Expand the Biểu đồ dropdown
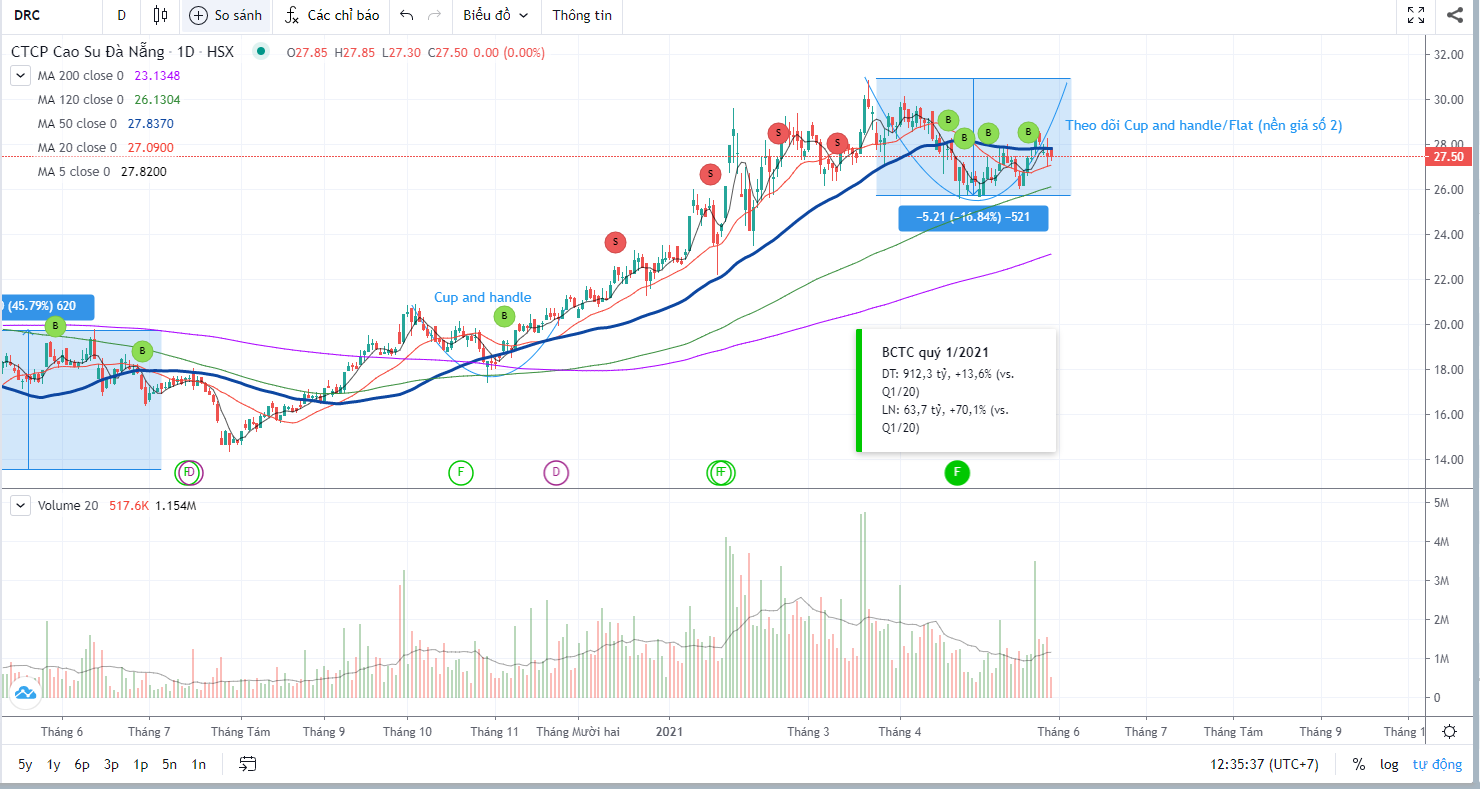This screenshot has height=789, width=1480. [495, 15]
